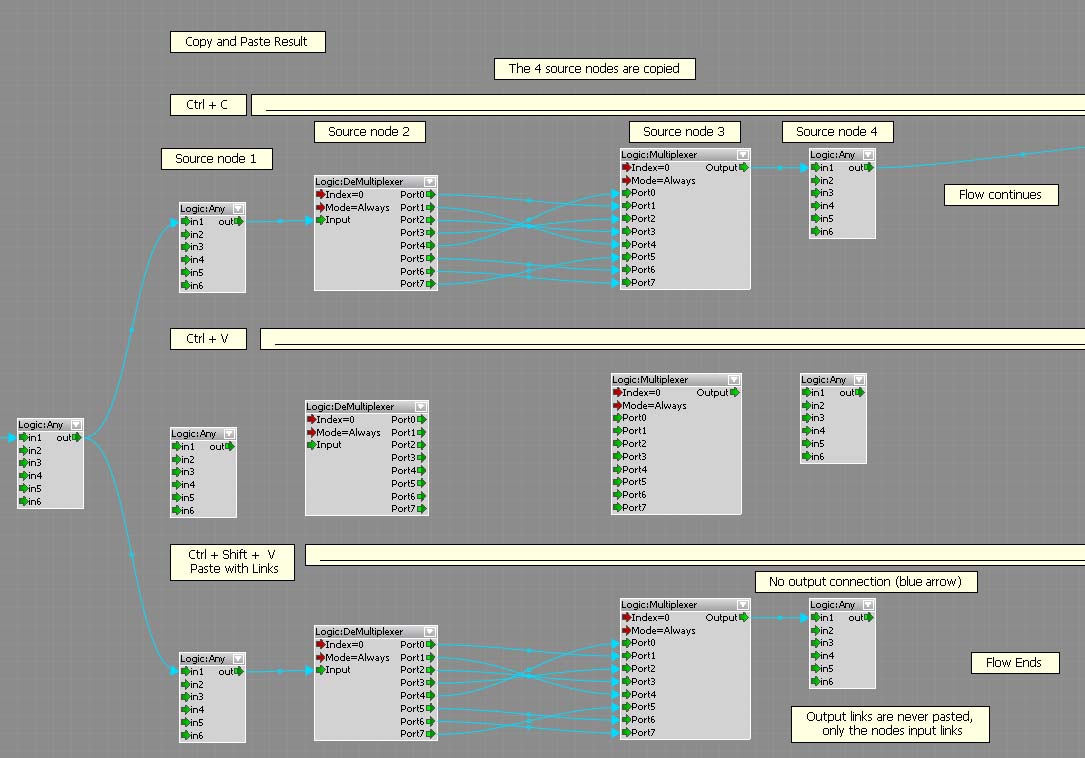Select the 'Source node 2' comment label
1085x758 pixels.
370,132
